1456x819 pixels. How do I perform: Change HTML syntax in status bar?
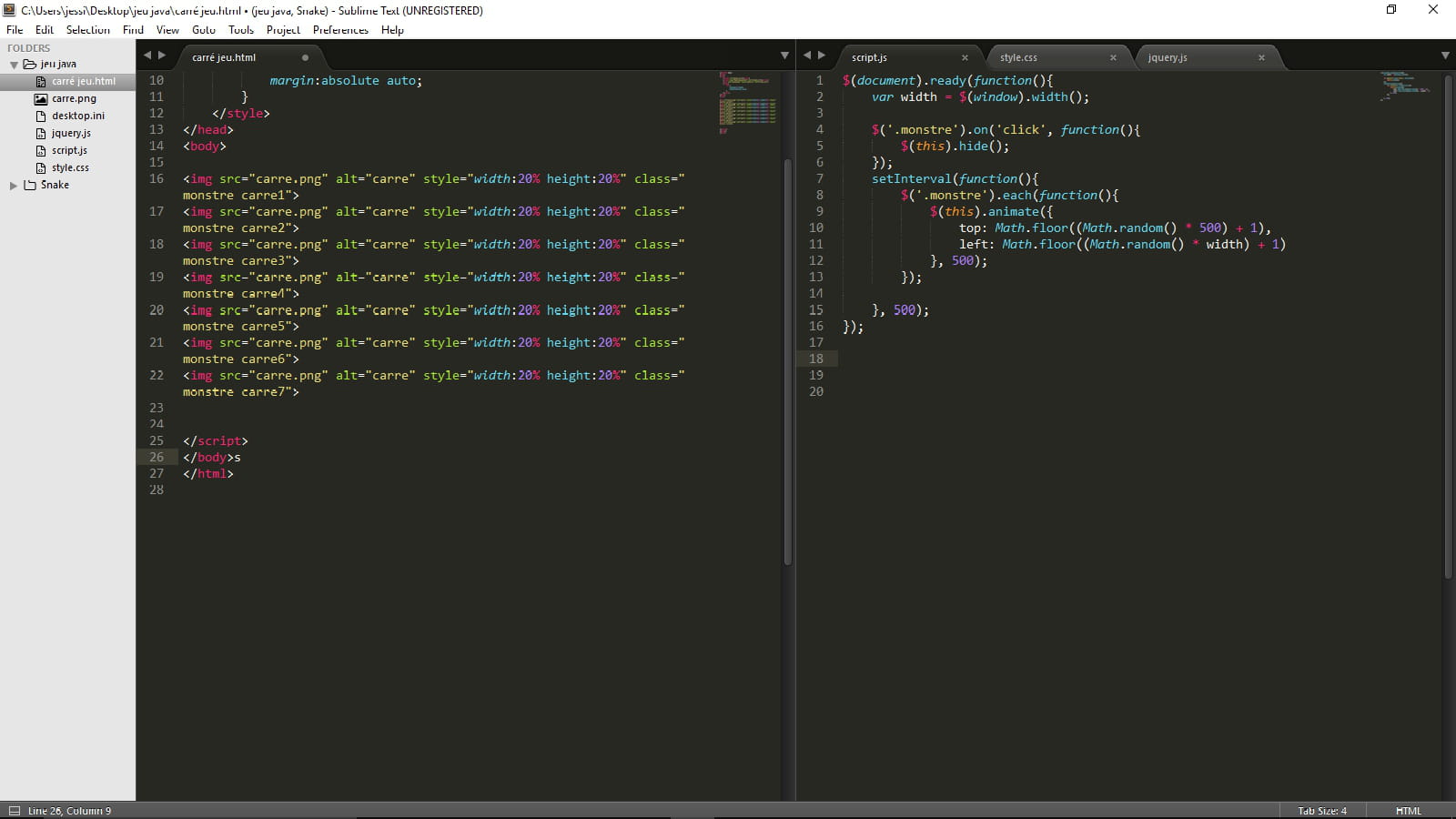pyautogui.click(x=1408, y=811)
